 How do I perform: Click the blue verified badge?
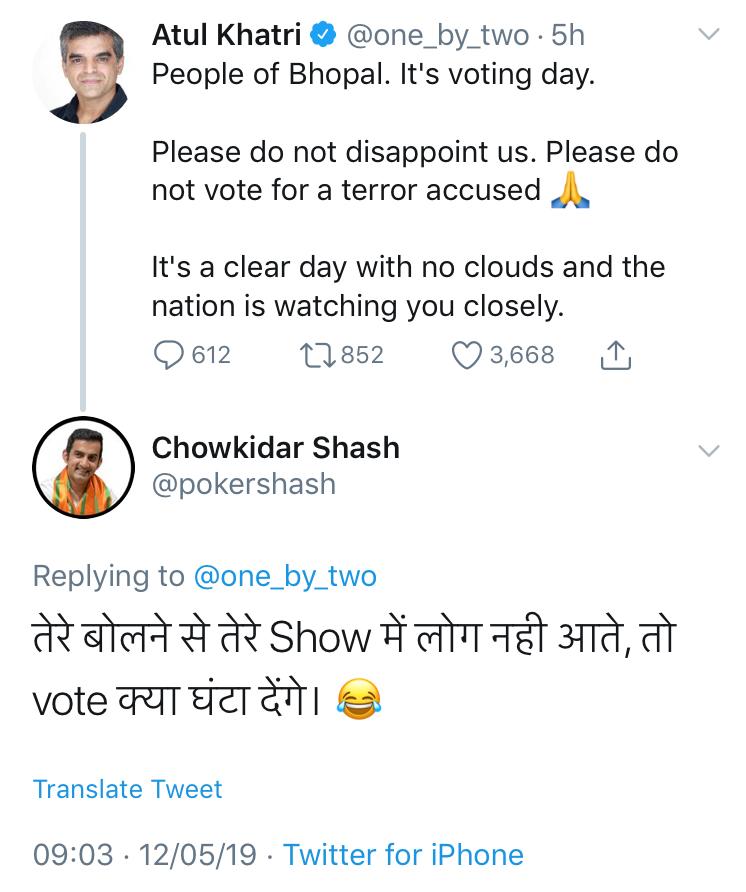pos(323,35)
